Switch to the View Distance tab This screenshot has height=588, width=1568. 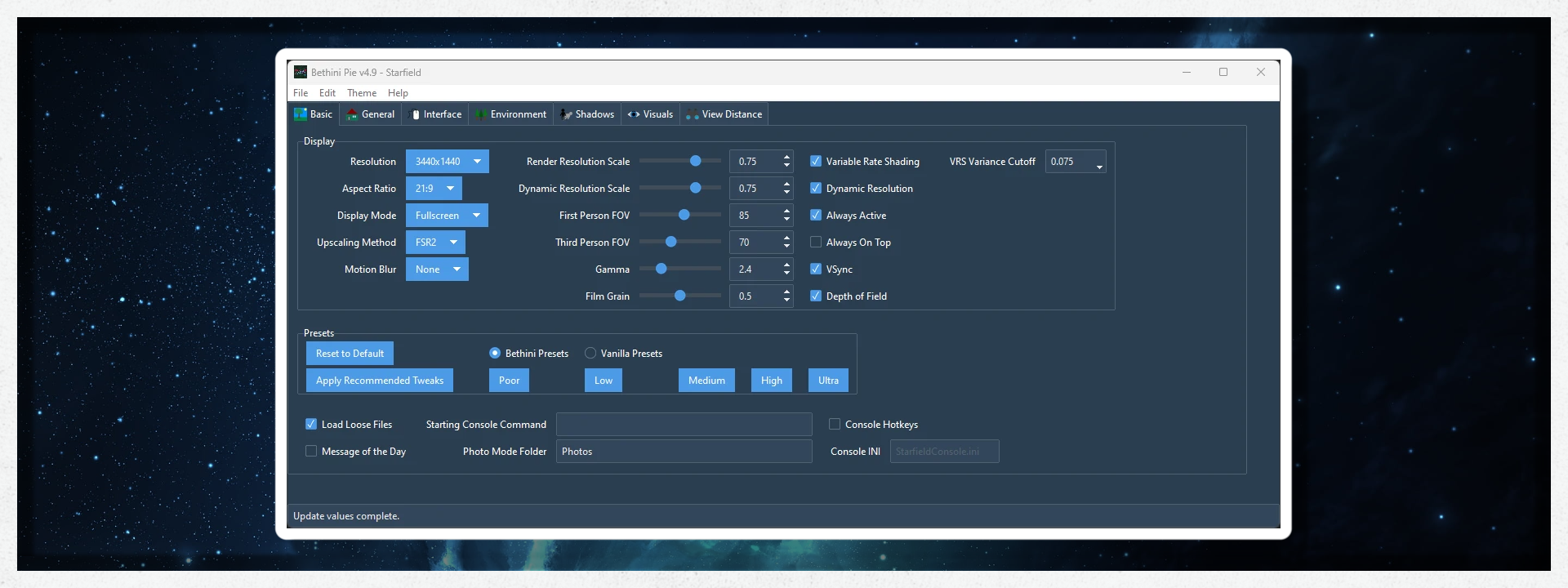[x=724, y=114]
